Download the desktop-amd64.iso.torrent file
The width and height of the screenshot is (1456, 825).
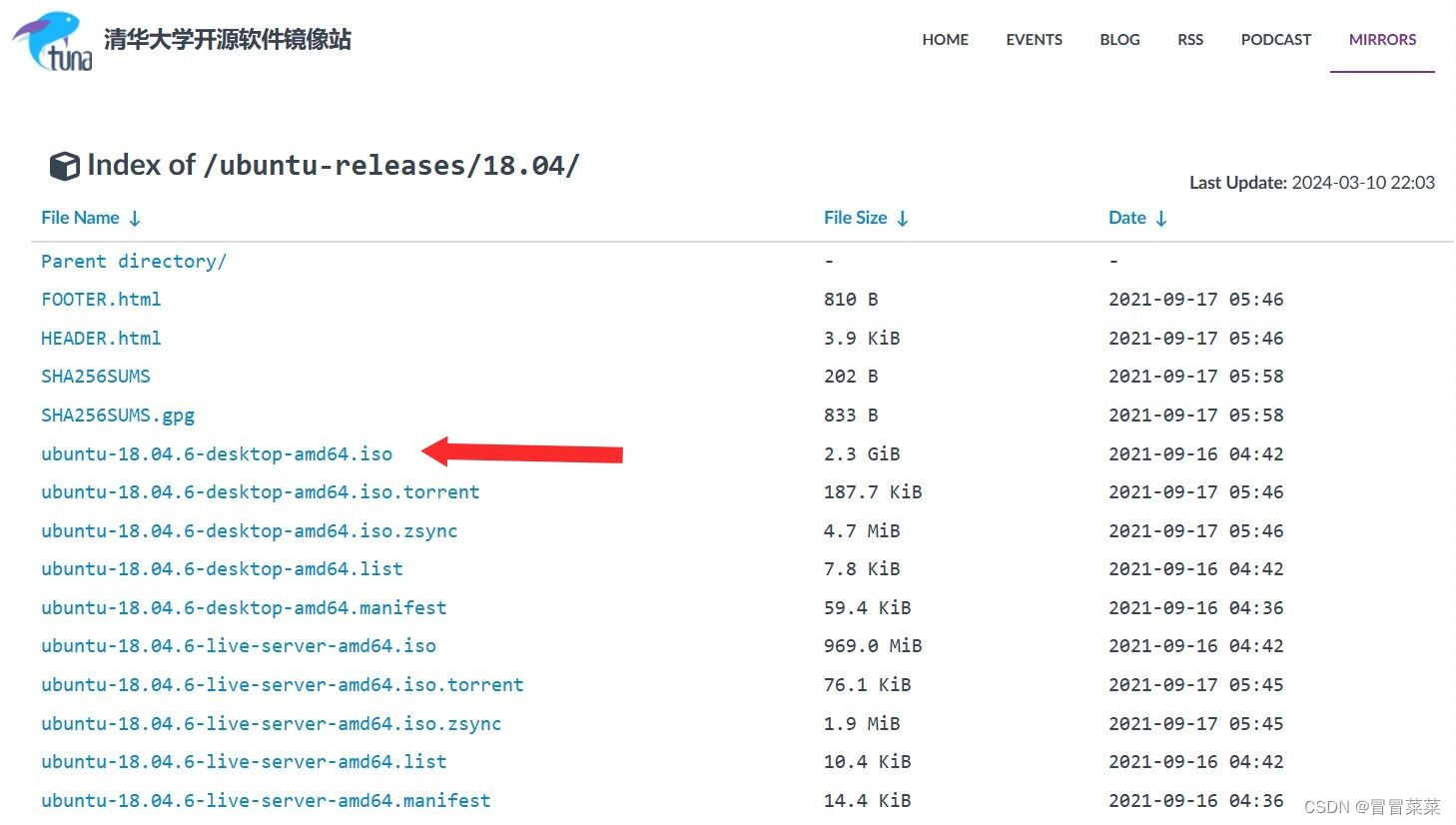click(261, 492)
